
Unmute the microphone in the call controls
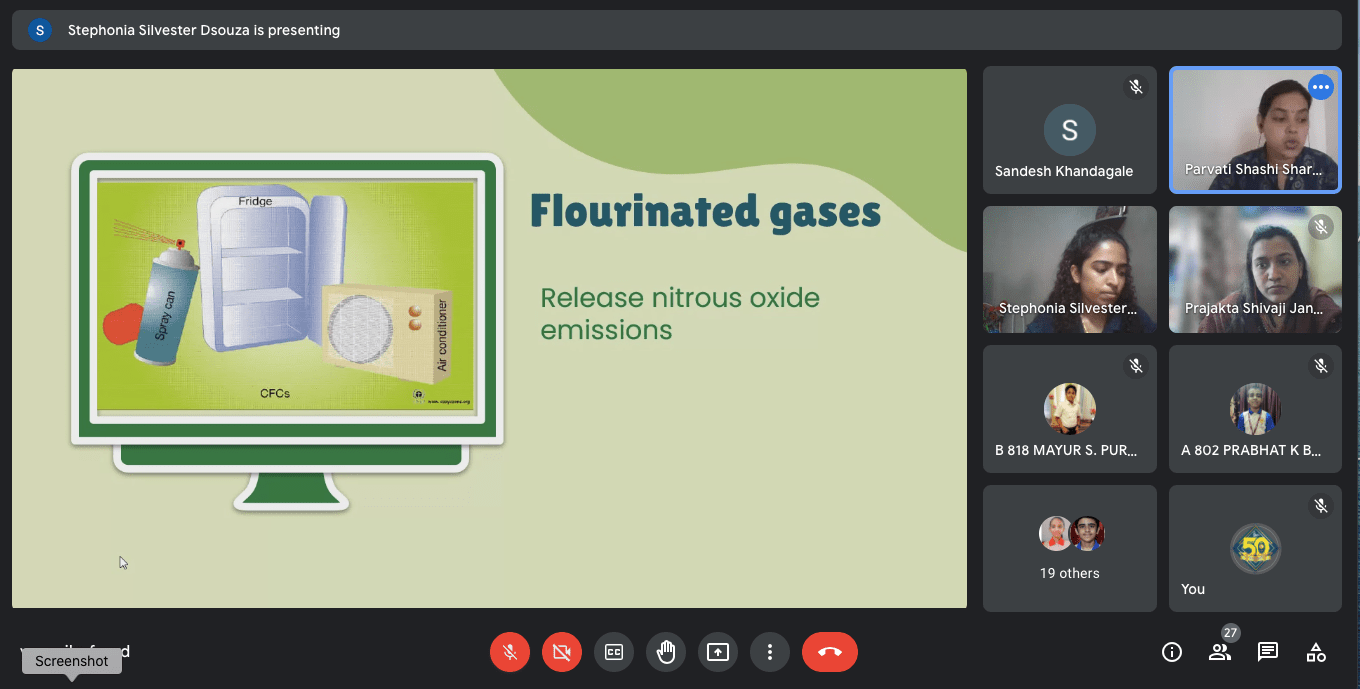click(510, 652)
